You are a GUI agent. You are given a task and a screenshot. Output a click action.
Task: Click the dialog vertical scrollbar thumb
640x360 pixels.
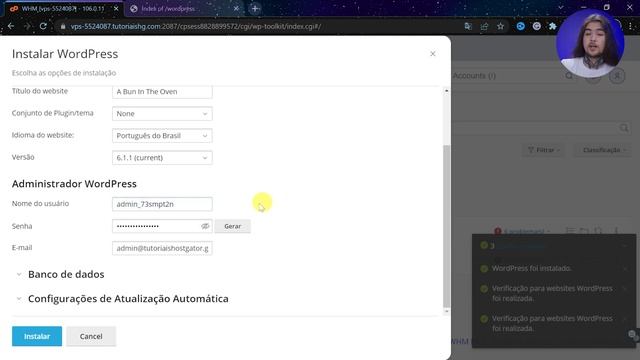[x=447, y=226]
